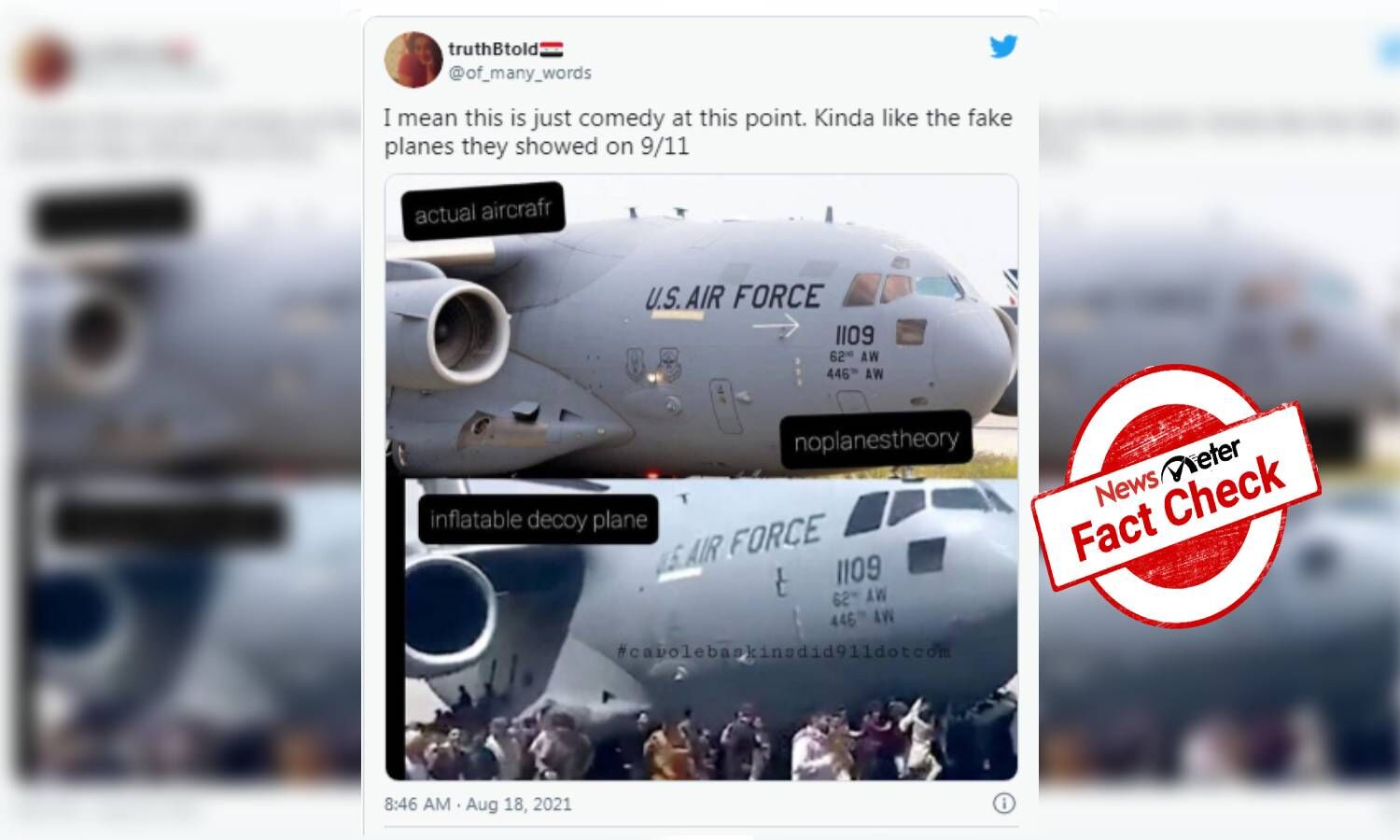Viewport: 1400px width, 840px height.
Task: Open truthBtold's profile avatar
Action: click(413, 59)
